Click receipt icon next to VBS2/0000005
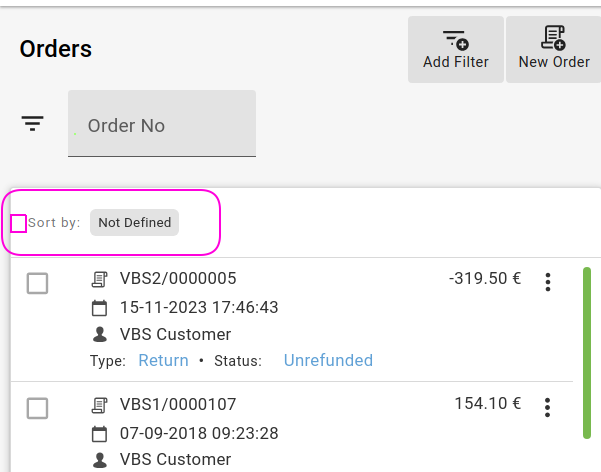 coord(99,279)
